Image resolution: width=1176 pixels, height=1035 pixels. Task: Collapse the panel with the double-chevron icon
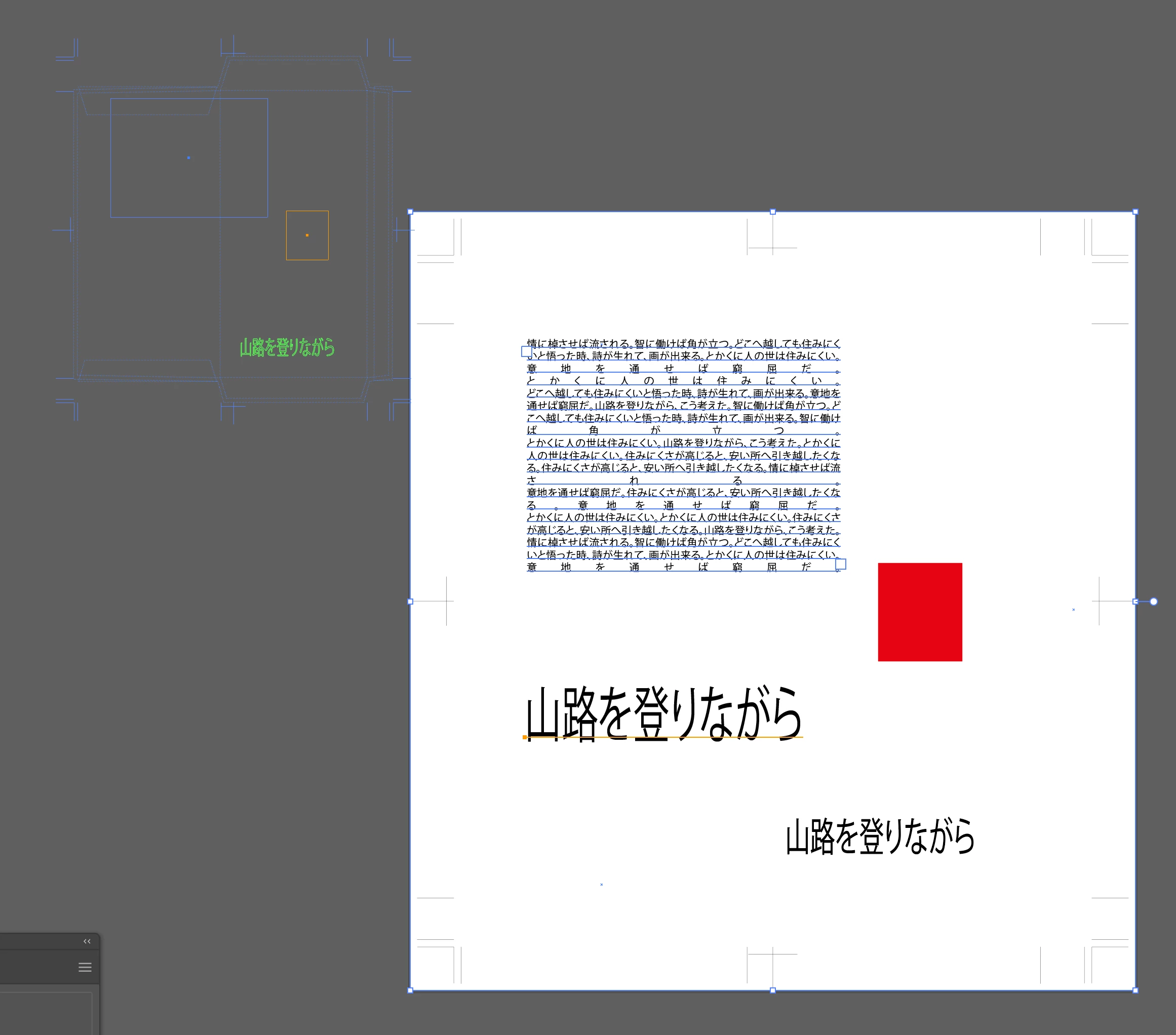[x=87, y=941]
